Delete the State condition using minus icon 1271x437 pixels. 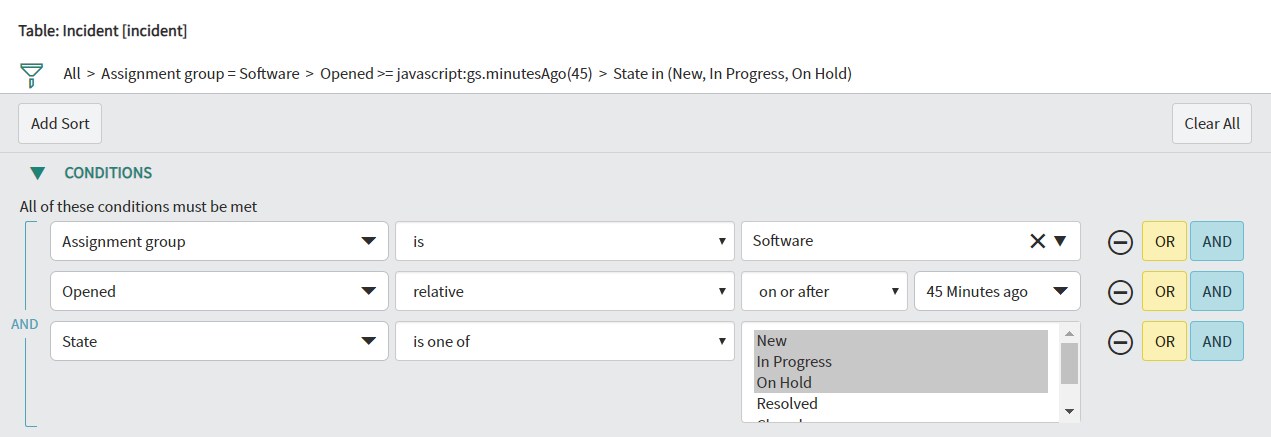(x=1121, y=342)
